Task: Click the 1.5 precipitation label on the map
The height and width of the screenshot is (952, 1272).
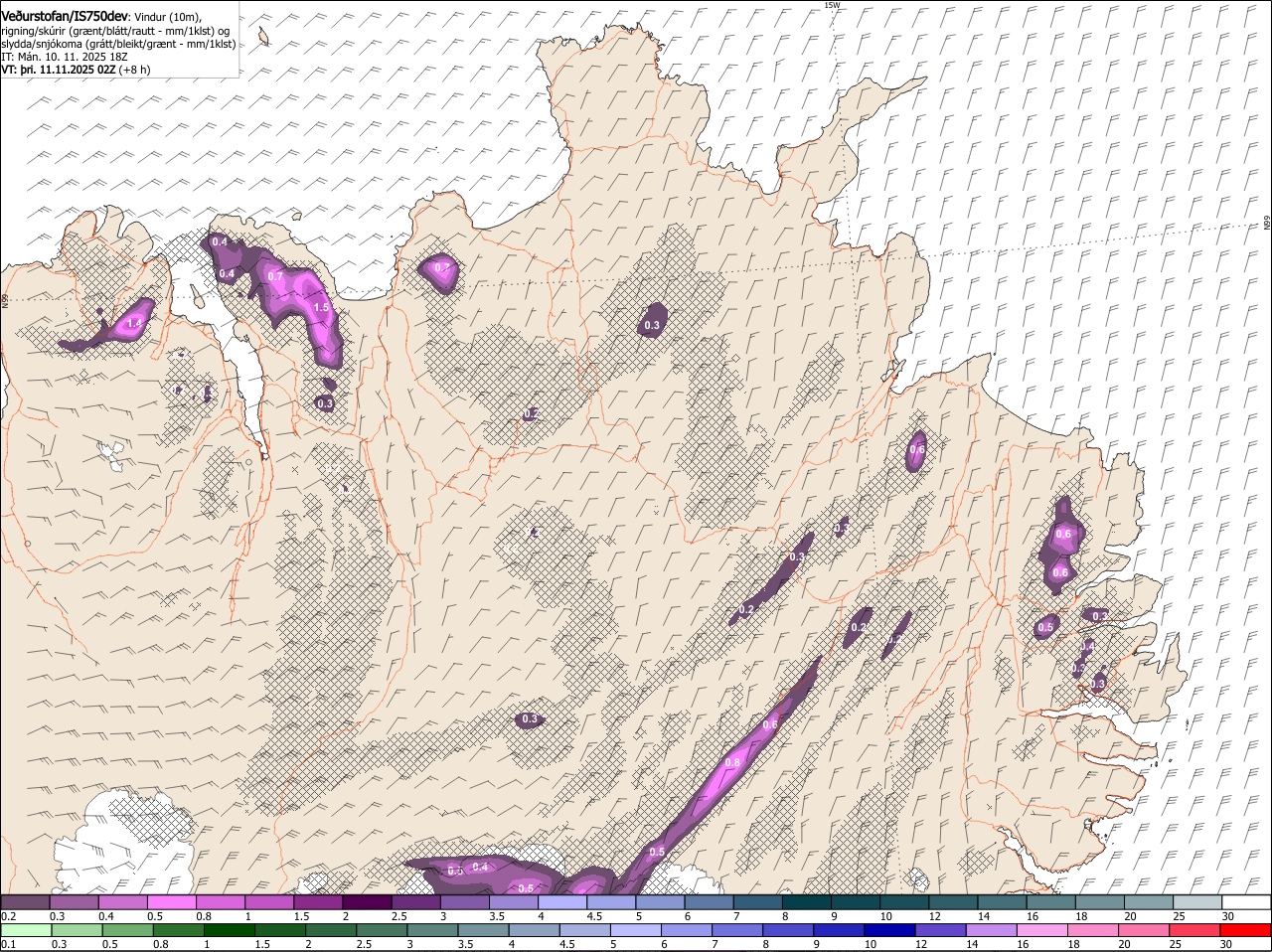Action: coord(321,308)
